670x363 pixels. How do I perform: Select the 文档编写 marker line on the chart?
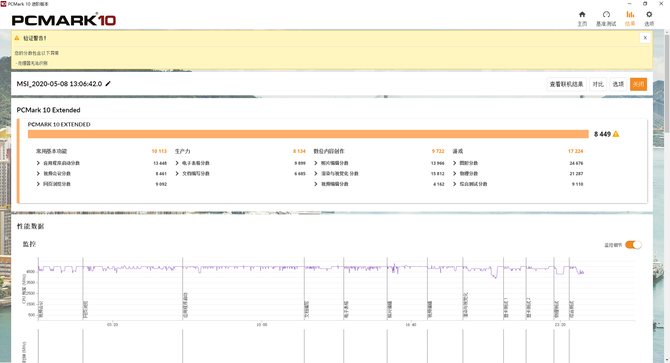pos(304,289)
